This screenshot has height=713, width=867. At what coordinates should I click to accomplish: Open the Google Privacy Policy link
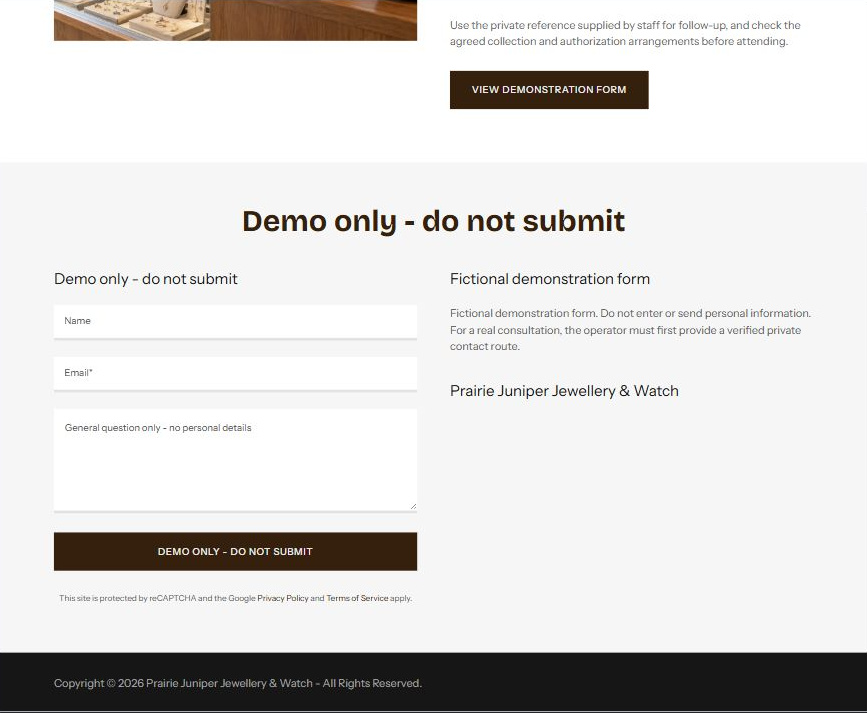coord(283,598)
